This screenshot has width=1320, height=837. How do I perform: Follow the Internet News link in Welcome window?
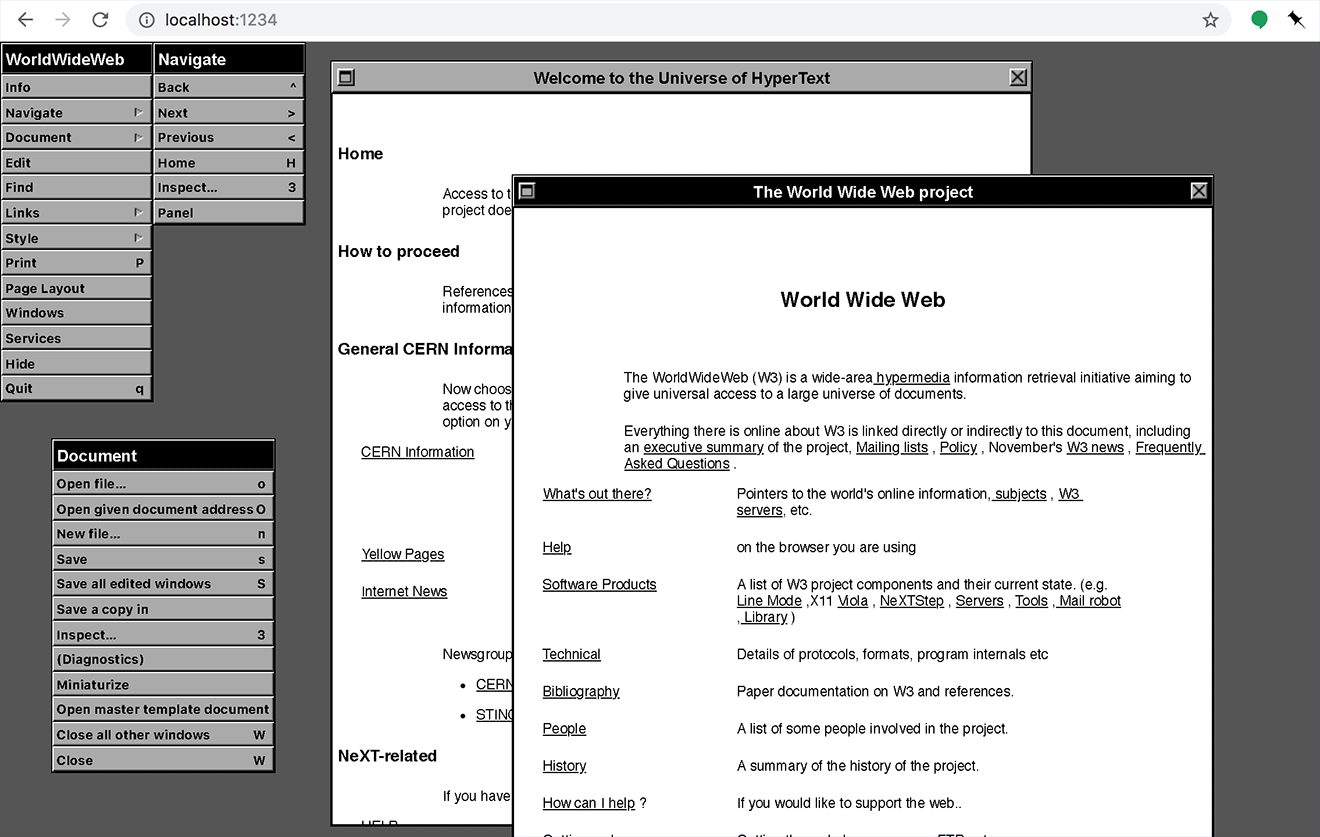404,592
